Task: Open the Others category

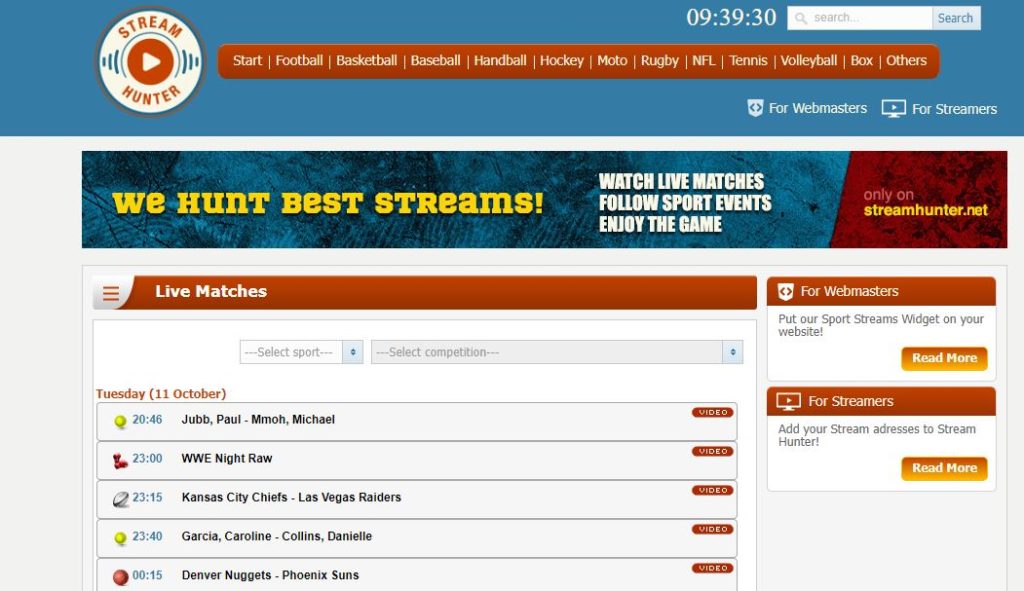Action: coord(906,61)
